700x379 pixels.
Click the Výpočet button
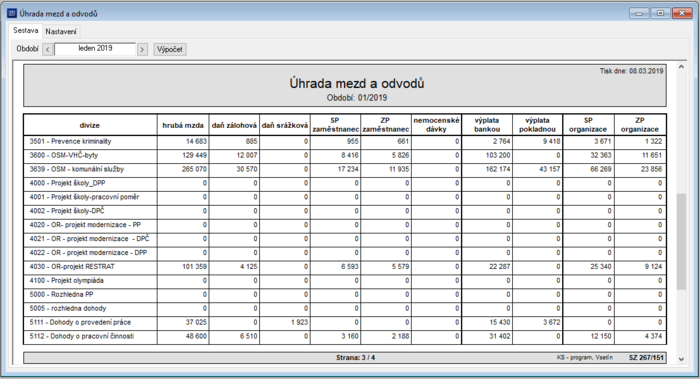tap(170, 50)
